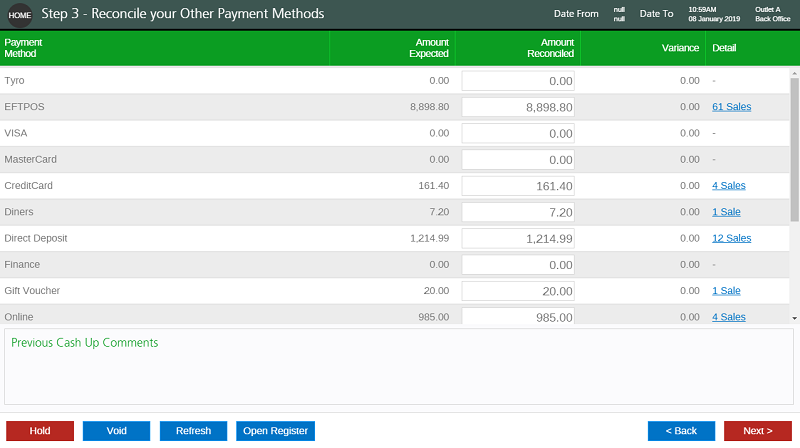Open 4 Sales detail for CreditCard

(x=729, y=185)
